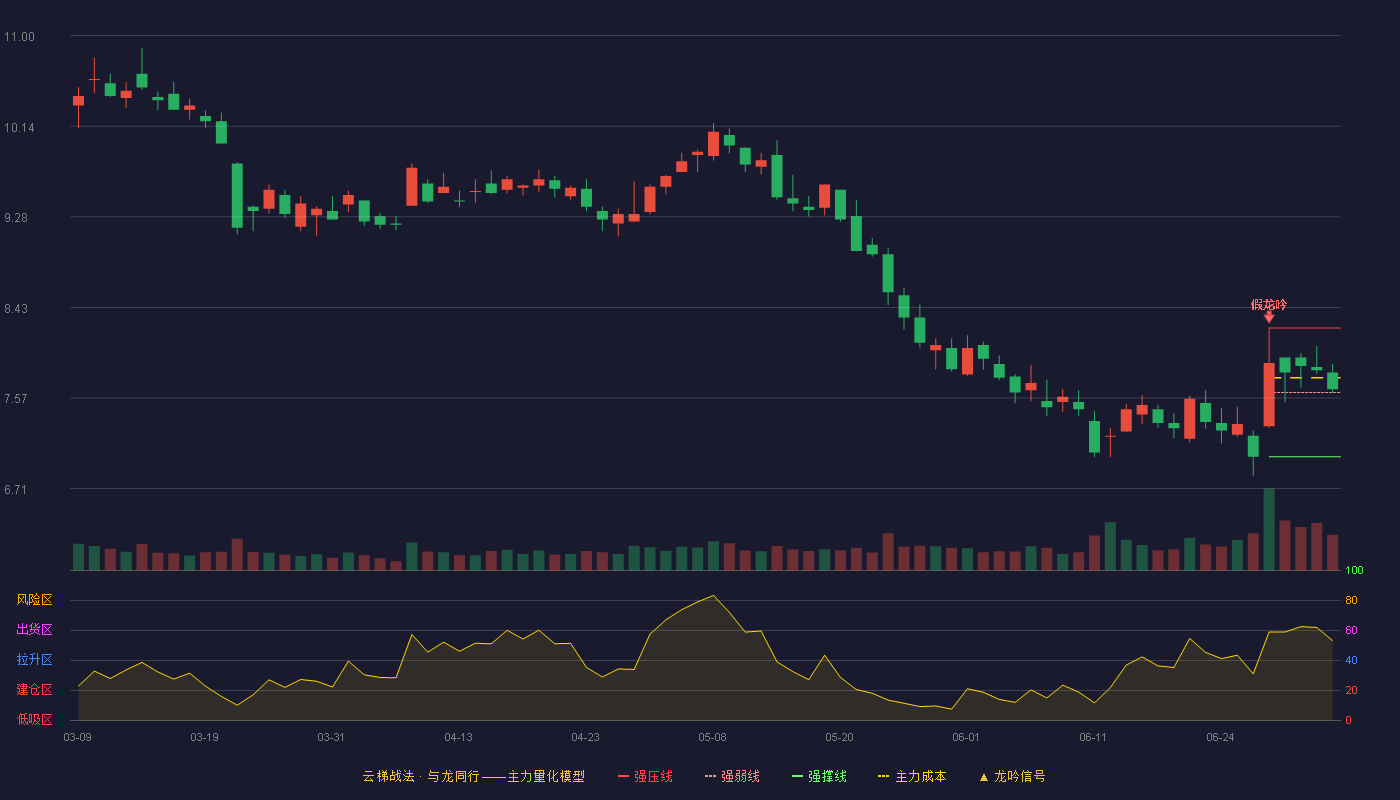Image resolution: width=1400 pixels, height=800 pixels.
Task: Select the 风险区 zone label
Action: click(x=34, y=600)
